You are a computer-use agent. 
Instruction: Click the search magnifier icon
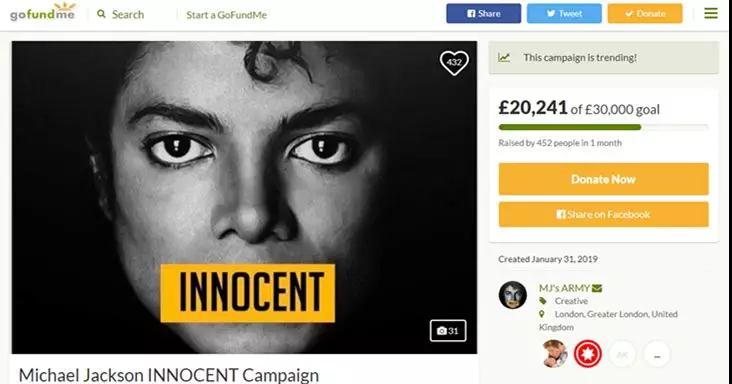coord(101,14)
